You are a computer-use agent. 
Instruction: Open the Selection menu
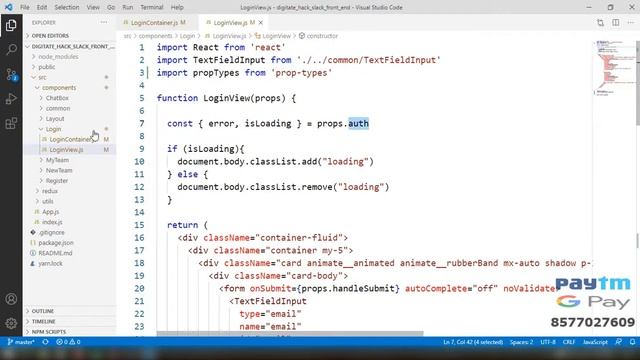tap(67, 7)
